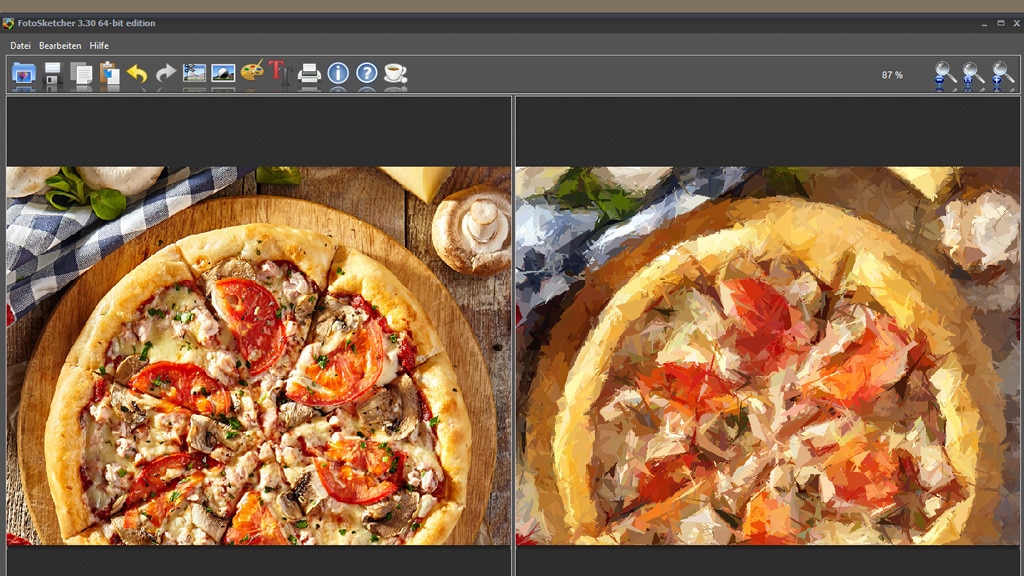Click the original pizza photo on the left
The width and height of the screenshot is (1024, 576).
click(259, 356)
